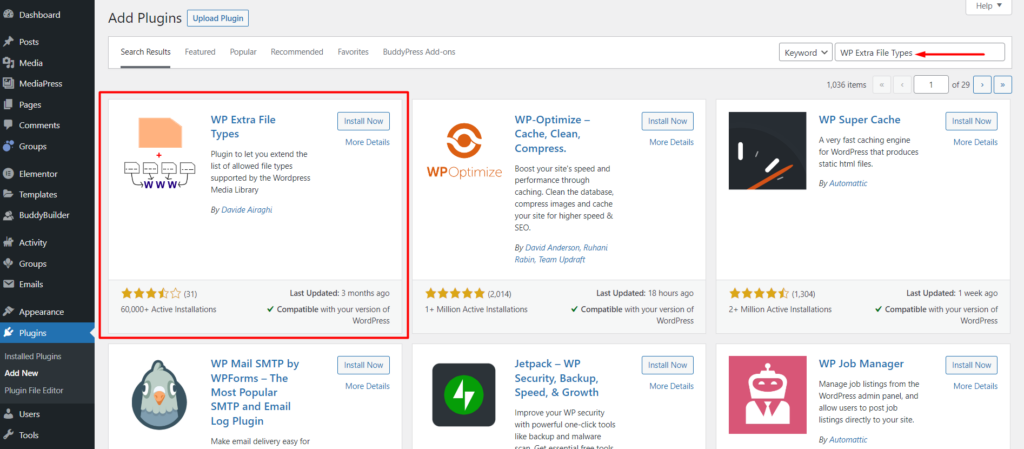The height and width of the screenshot is (449, 1024).
Task: Click the Users icon
Action: tap(9, 414)
